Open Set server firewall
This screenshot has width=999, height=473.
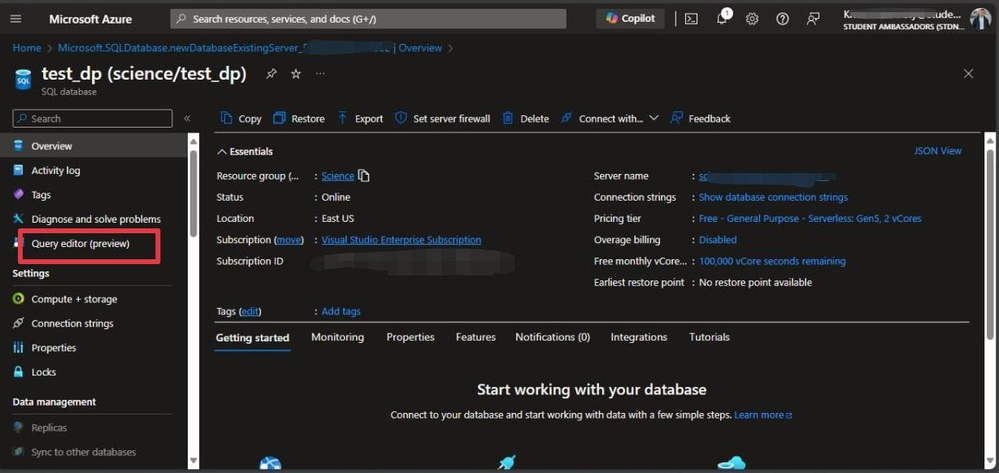[x=442, y=119]
